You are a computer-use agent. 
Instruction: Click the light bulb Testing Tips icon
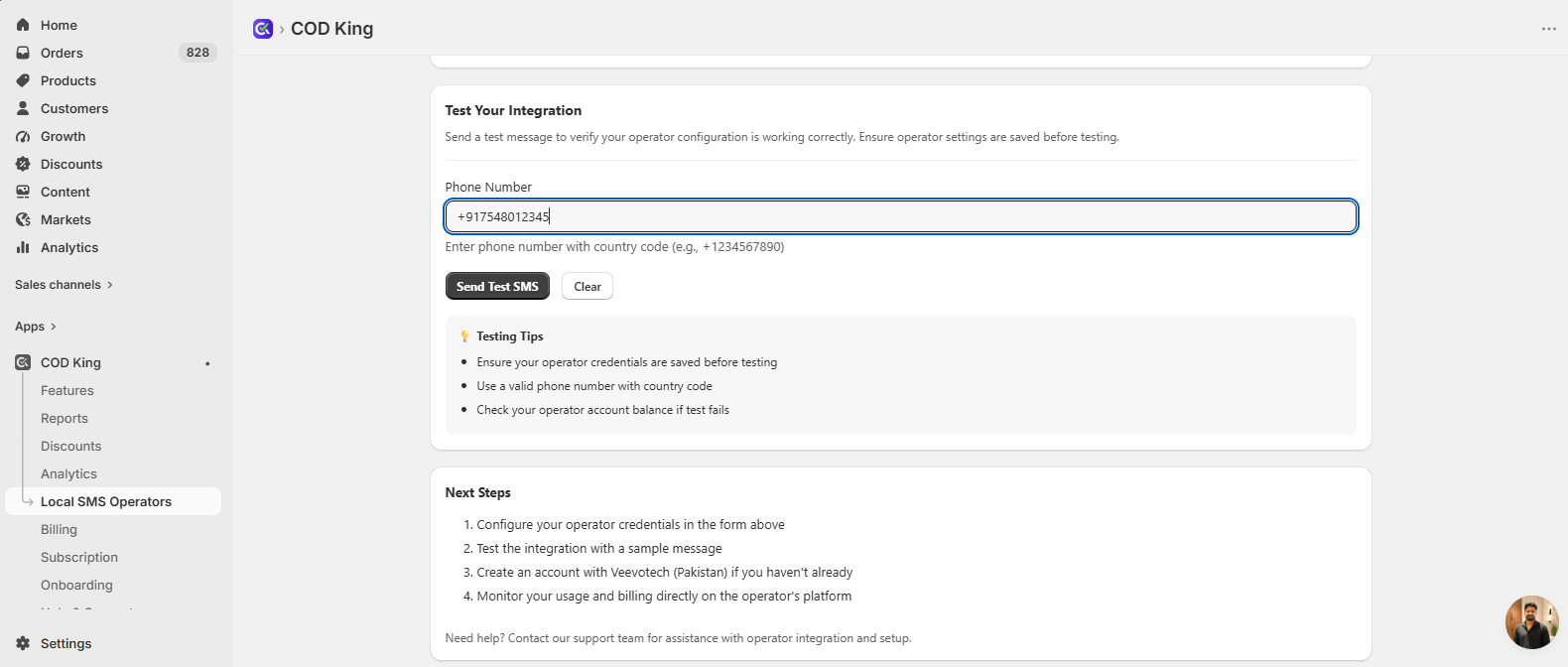coord(464,336)
